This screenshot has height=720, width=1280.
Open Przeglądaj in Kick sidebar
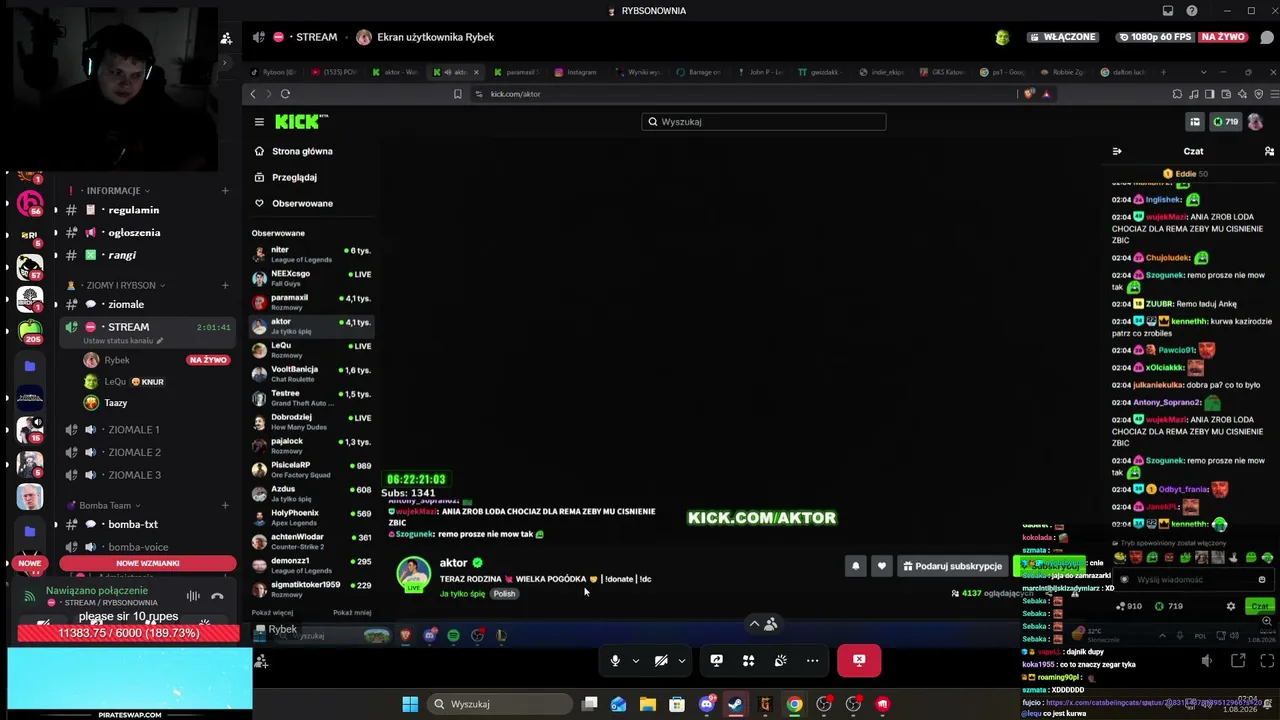point(295,177)
